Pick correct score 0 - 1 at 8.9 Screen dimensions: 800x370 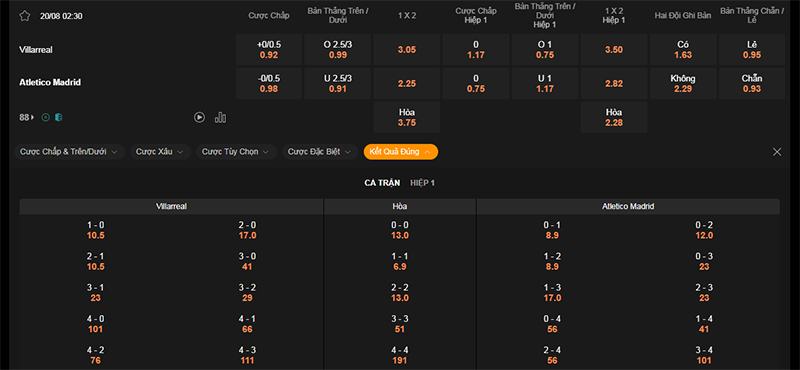(x=552, y=230)
